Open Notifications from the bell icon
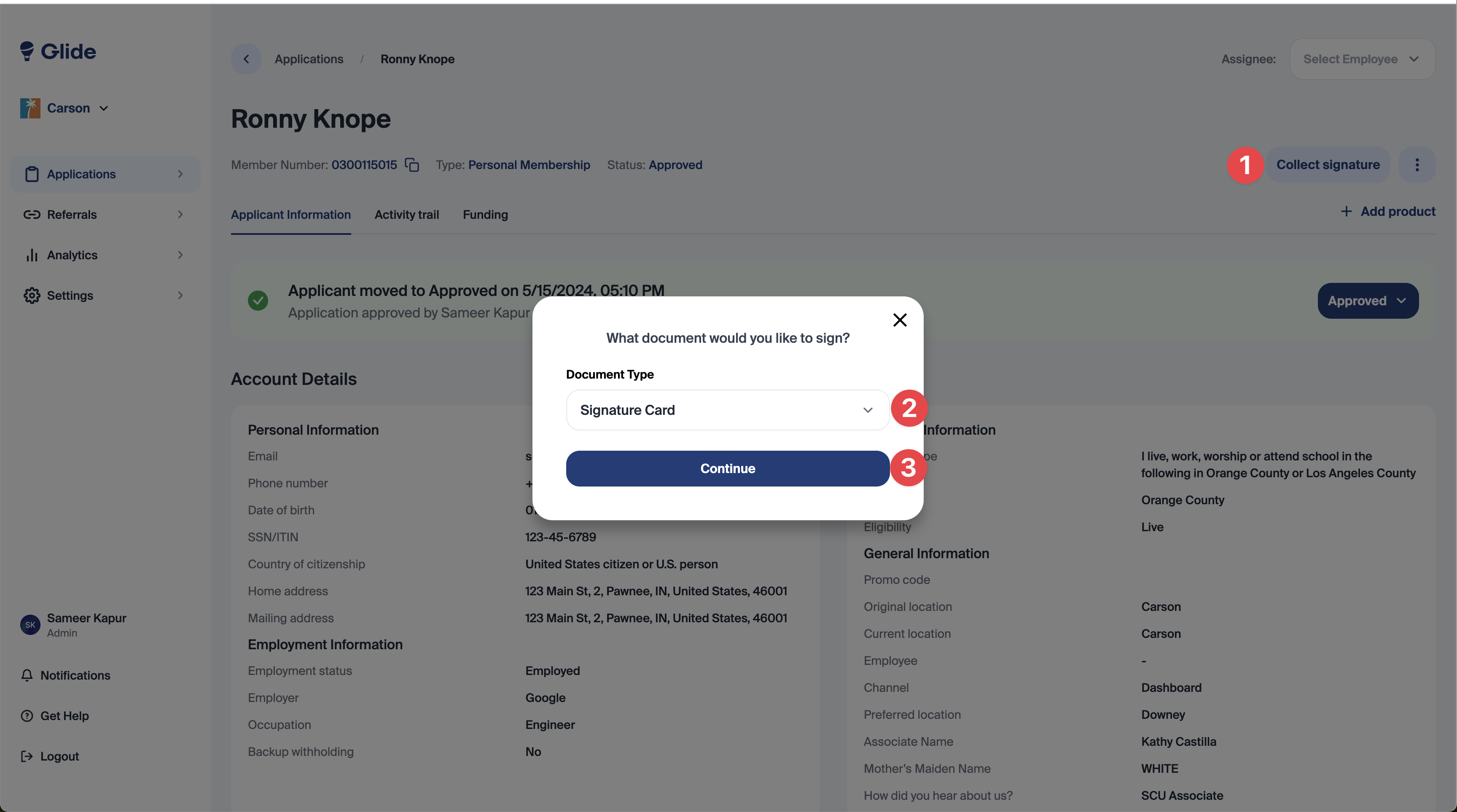Viewport: 1457px width, 812px height. click(27, 675)
